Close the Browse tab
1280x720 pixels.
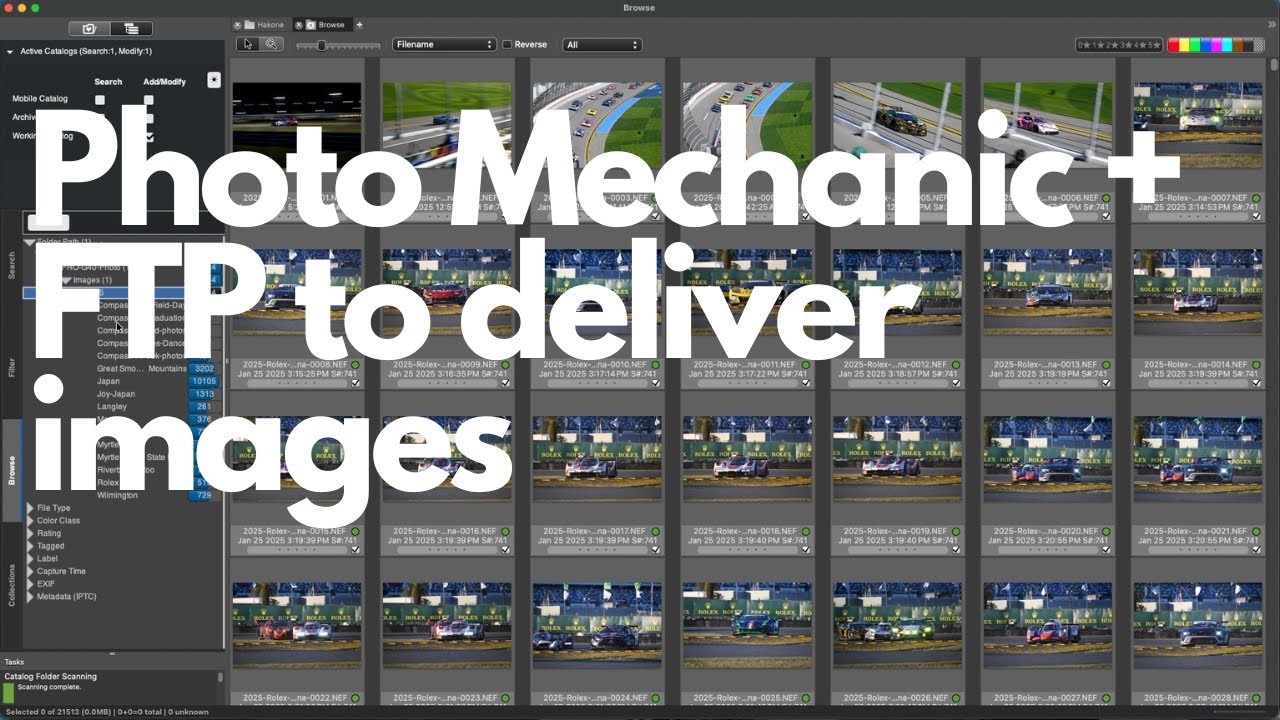pos(299,24)
